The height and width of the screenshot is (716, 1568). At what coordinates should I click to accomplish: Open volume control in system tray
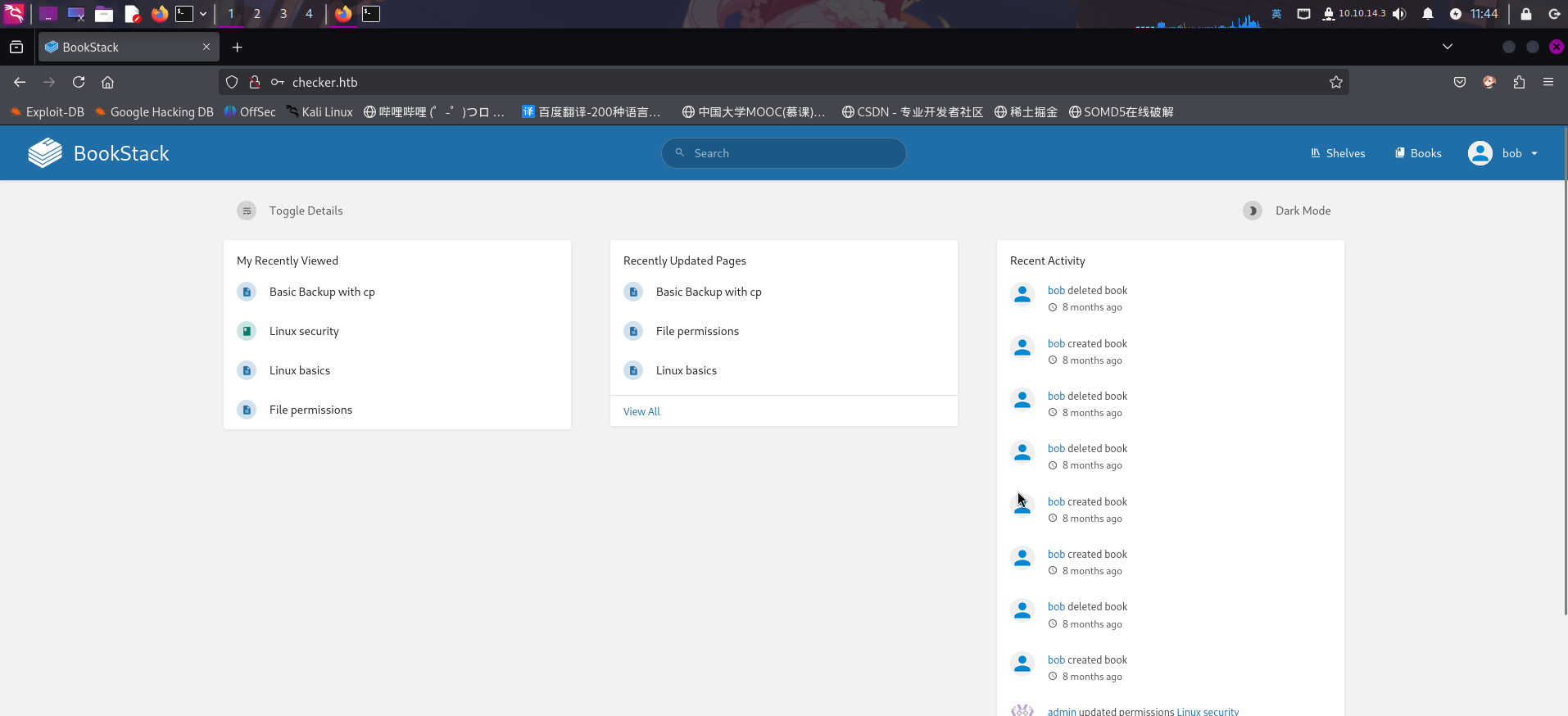tap(1399, 14)
